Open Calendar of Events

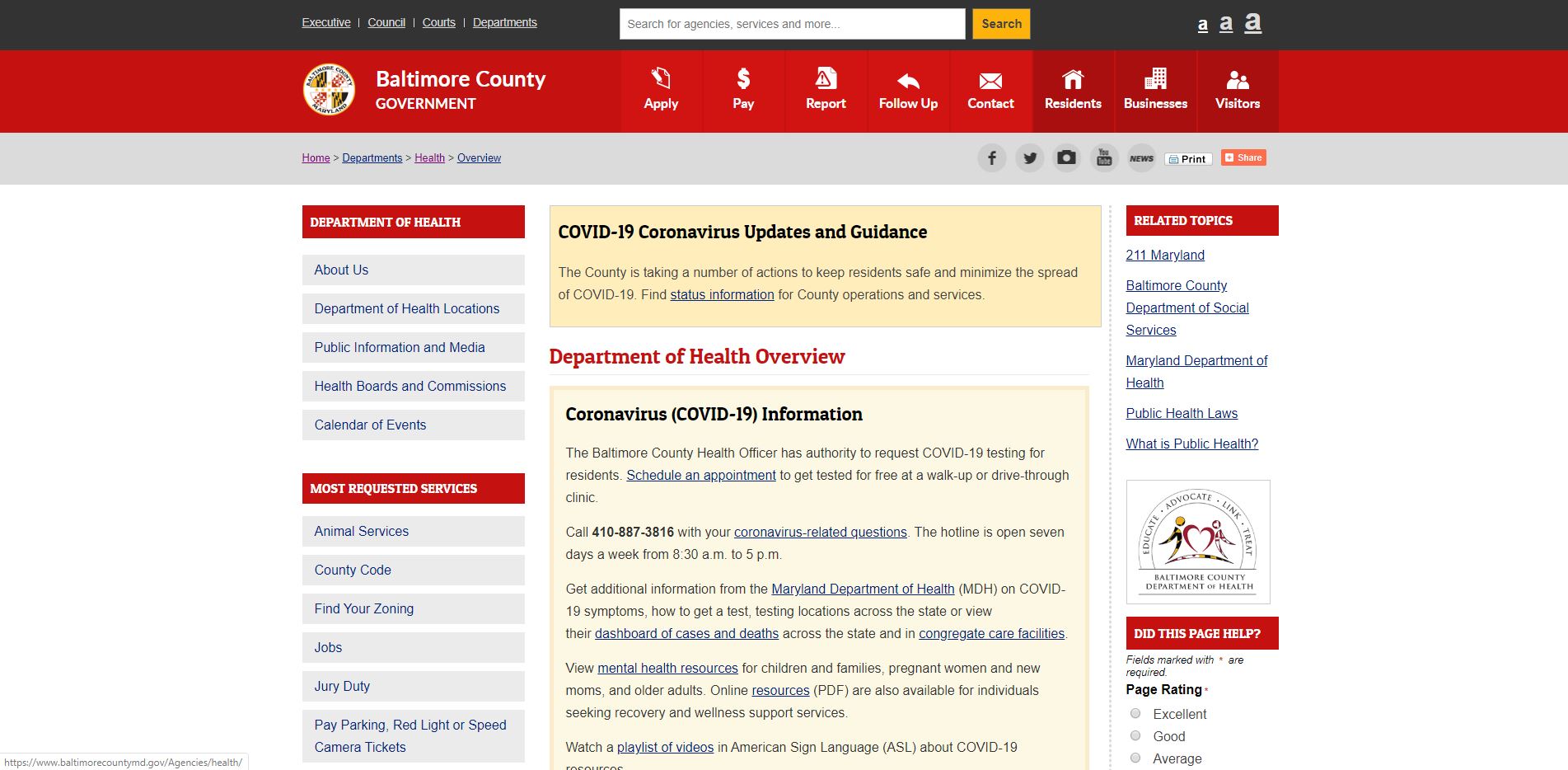[414, 425]
